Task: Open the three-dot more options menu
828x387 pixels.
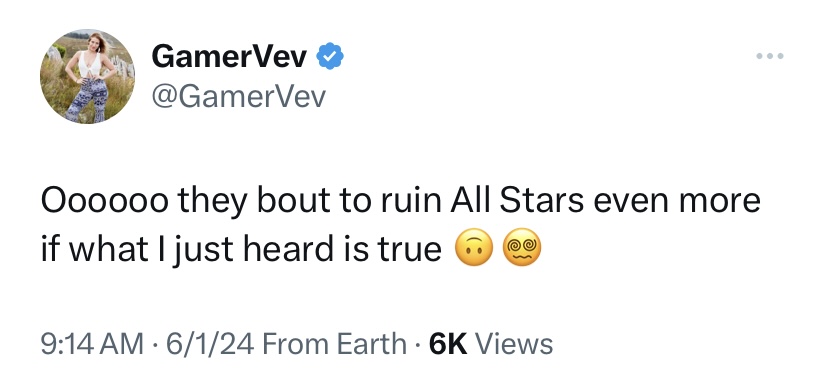Action: tap(769, 56)
